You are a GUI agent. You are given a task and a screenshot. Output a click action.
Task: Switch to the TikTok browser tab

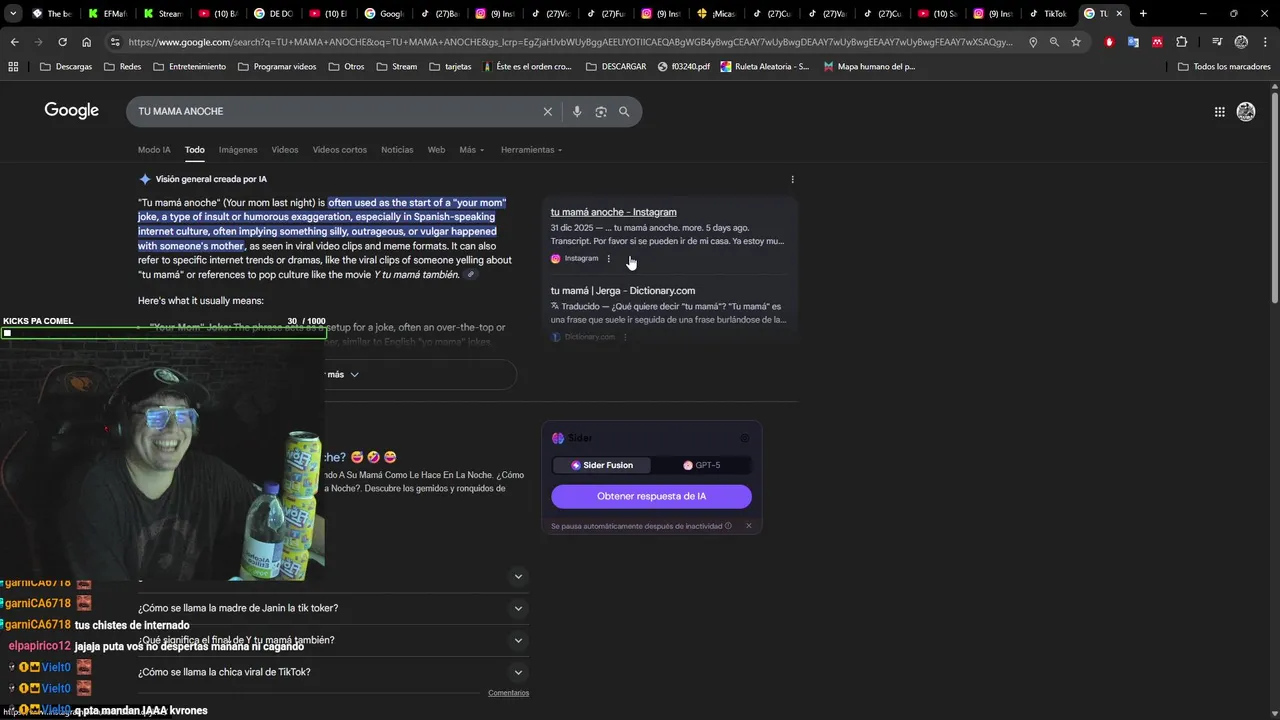(1047, 14)
